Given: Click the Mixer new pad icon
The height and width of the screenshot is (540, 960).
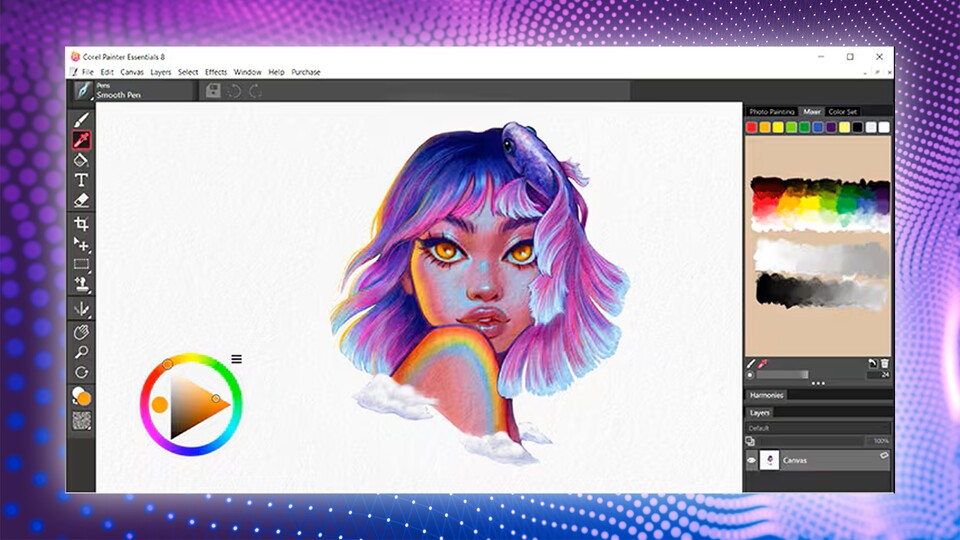Looking at the screenshot, I should point(872,364).
